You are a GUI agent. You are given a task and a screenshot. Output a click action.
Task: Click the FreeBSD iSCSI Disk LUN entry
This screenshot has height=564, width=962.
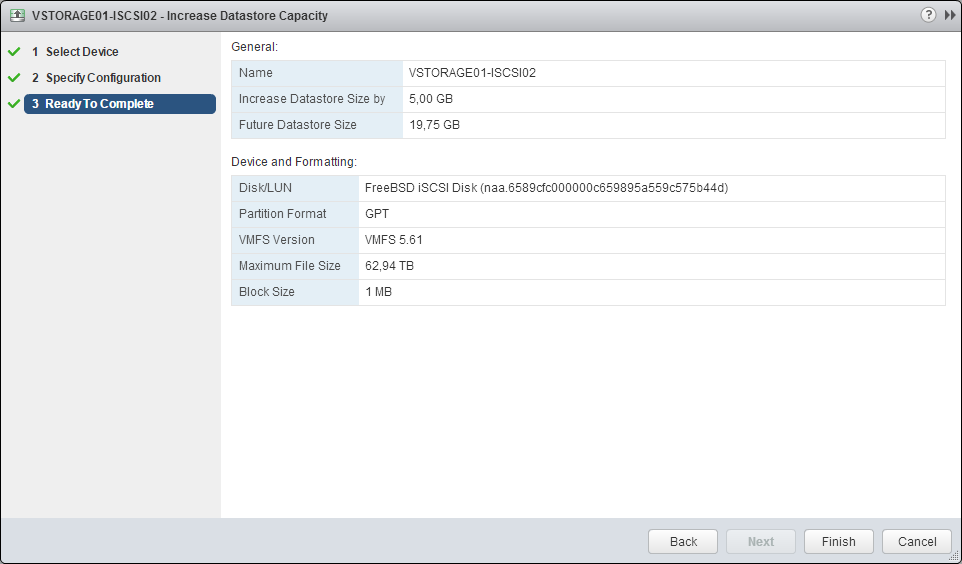546,188
